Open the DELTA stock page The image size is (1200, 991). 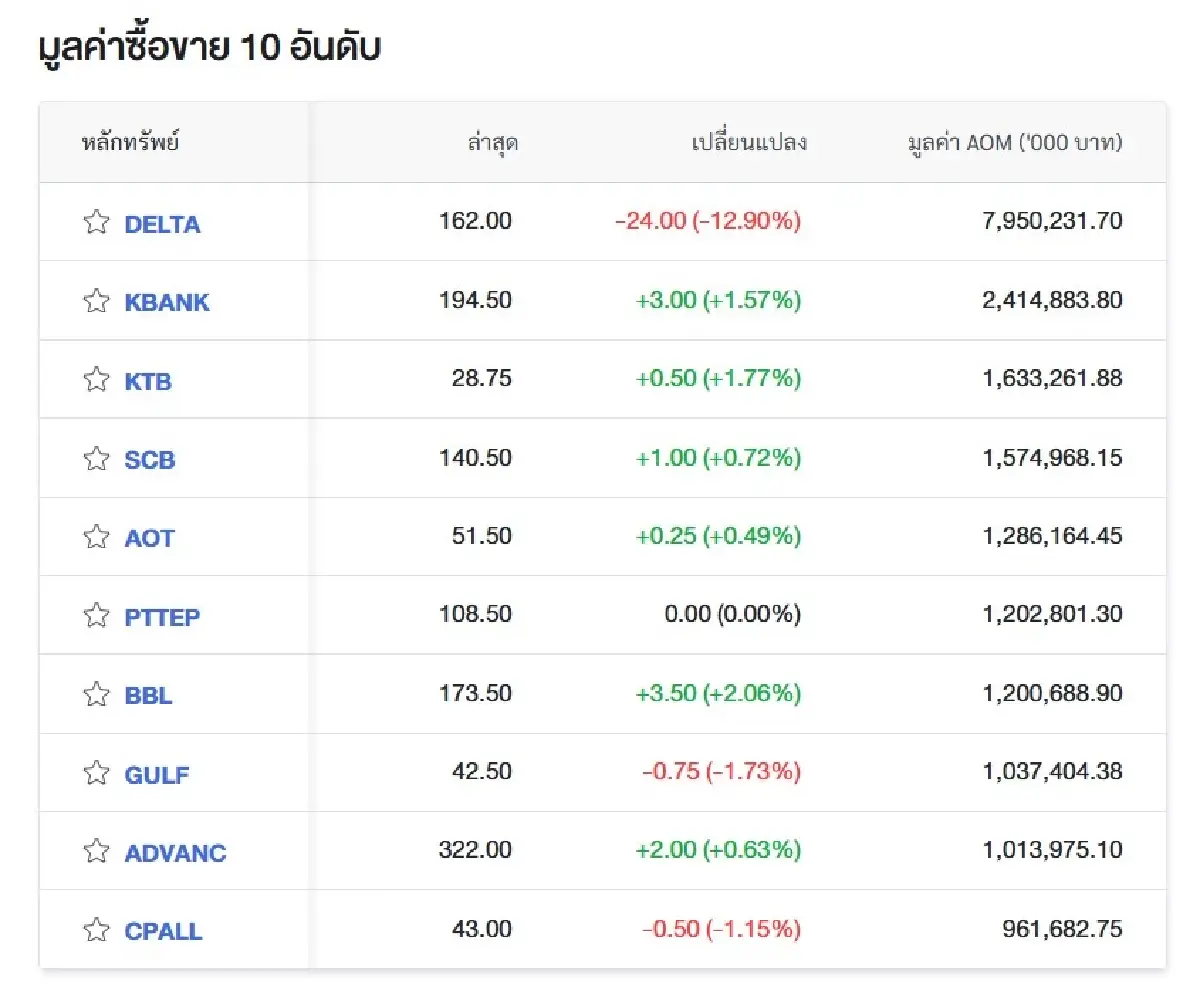(161, 224)
